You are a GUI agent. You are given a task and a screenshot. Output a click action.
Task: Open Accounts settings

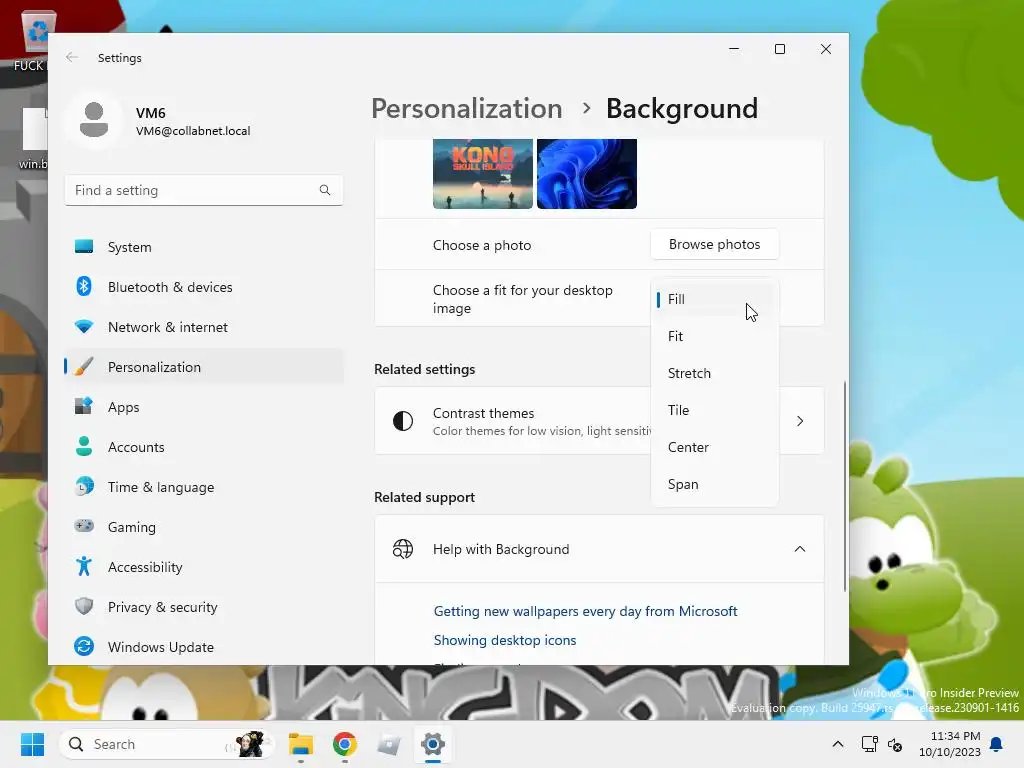[204, 447]
